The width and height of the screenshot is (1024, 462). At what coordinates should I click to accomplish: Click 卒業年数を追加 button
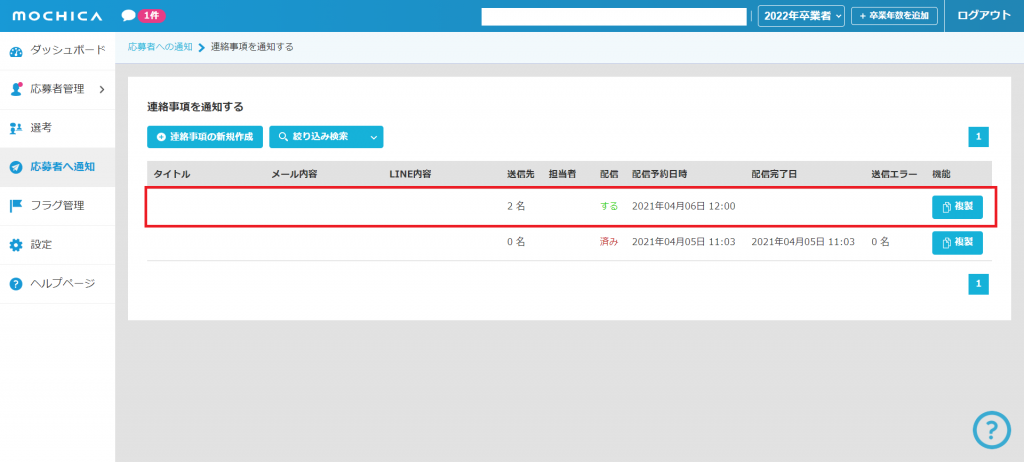tap(894, 16)
